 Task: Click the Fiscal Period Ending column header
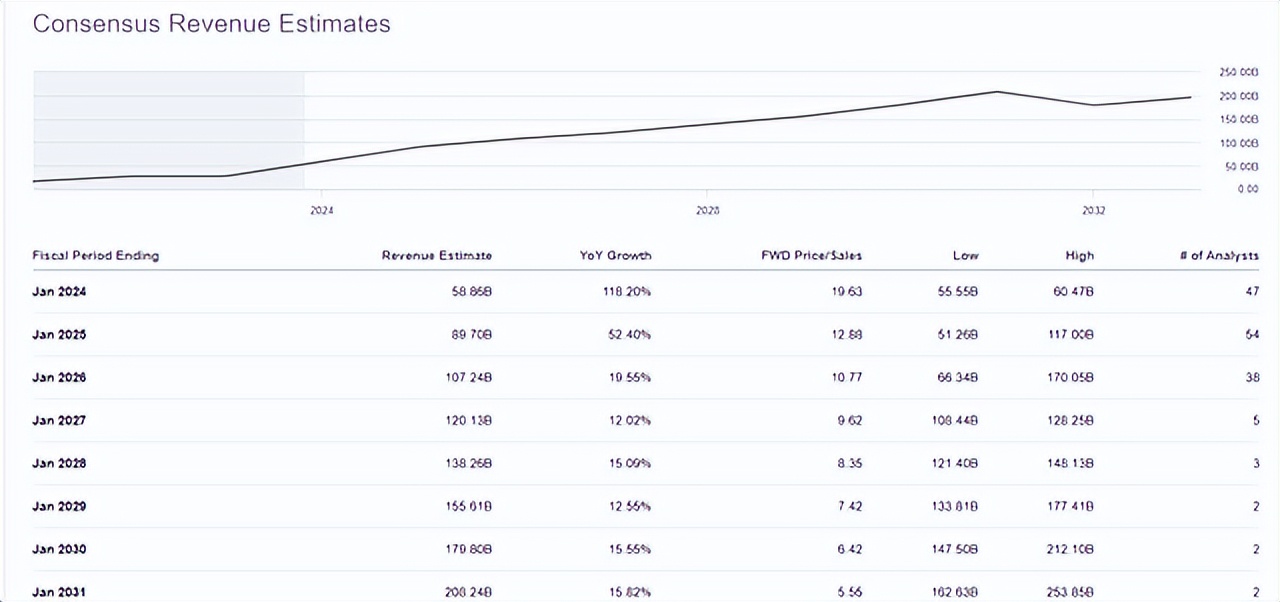96,255
